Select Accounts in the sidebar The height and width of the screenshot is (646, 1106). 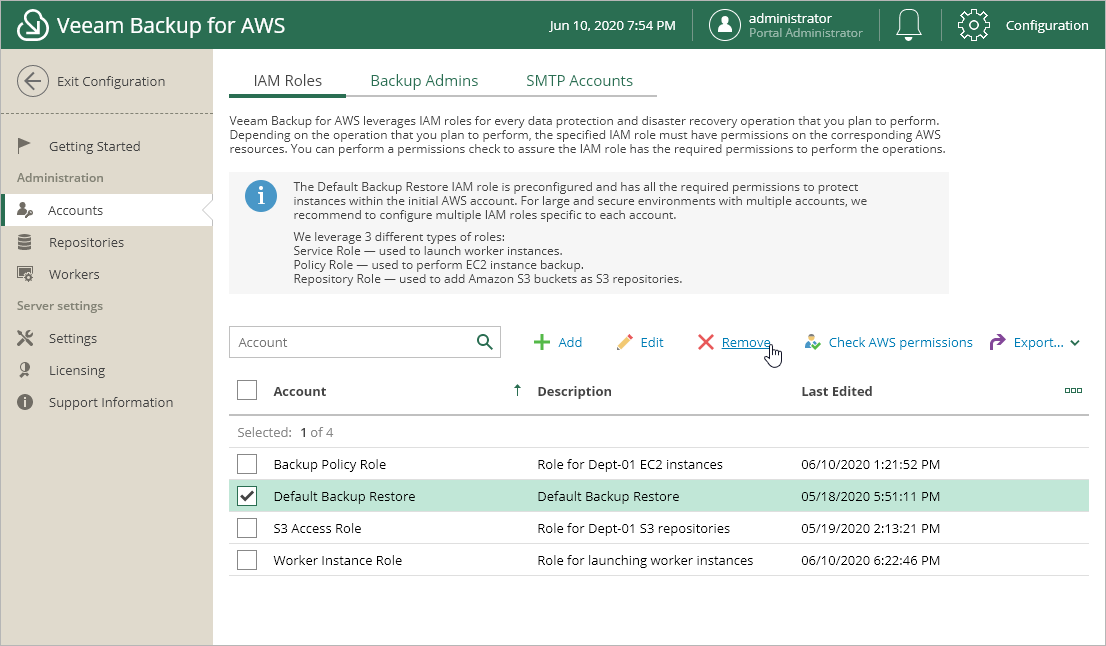pos(107,210)
